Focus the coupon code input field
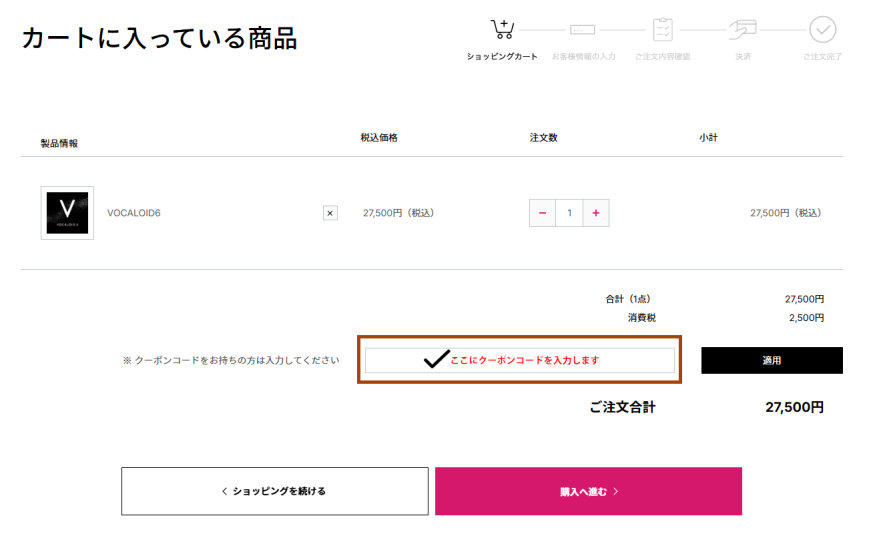This screenshot has height=540, width=883. pos(520,360)
